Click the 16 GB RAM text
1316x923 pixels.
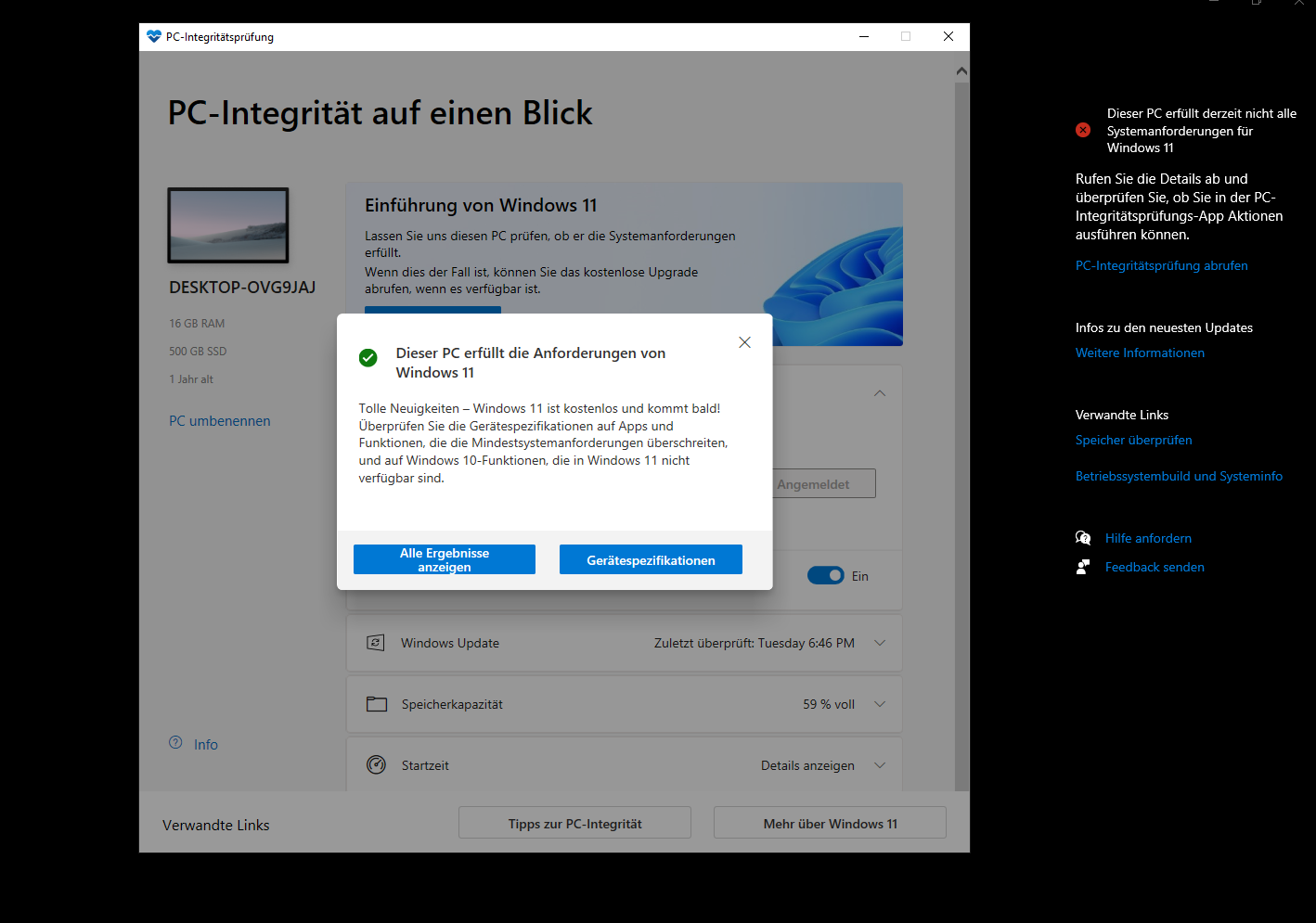(x=197, y=324)
